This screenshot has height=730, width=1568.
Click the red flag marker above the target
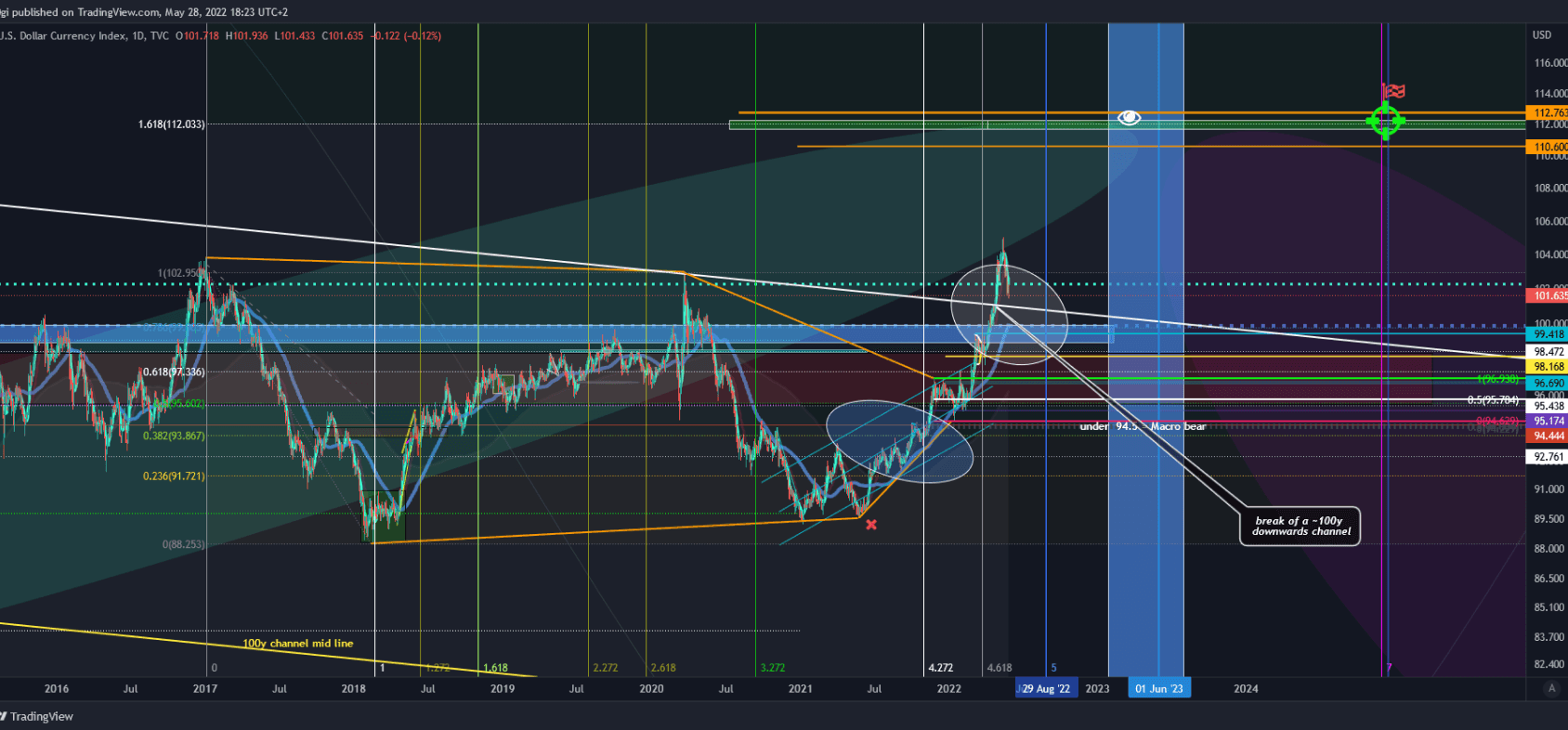coord(1392,91)
